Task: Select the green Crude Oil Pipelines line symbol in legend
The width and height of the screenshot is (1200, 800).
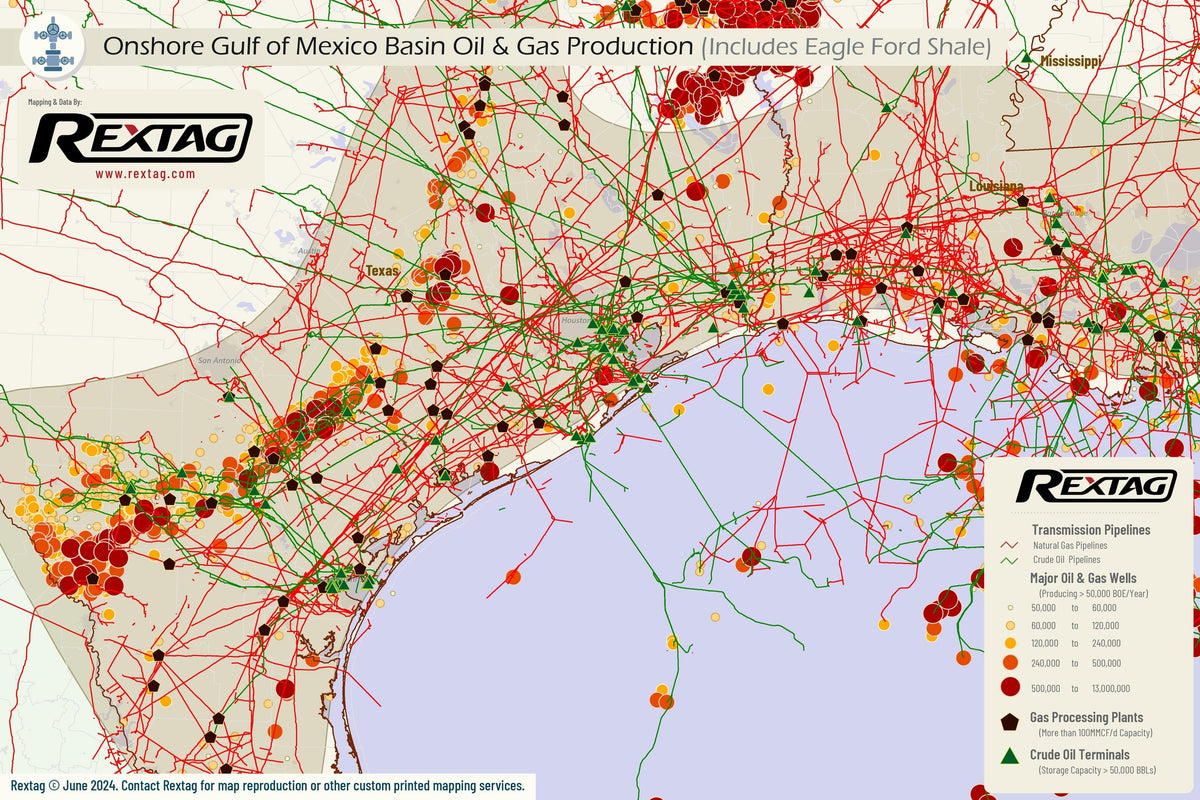Action: click(1009, 560)
